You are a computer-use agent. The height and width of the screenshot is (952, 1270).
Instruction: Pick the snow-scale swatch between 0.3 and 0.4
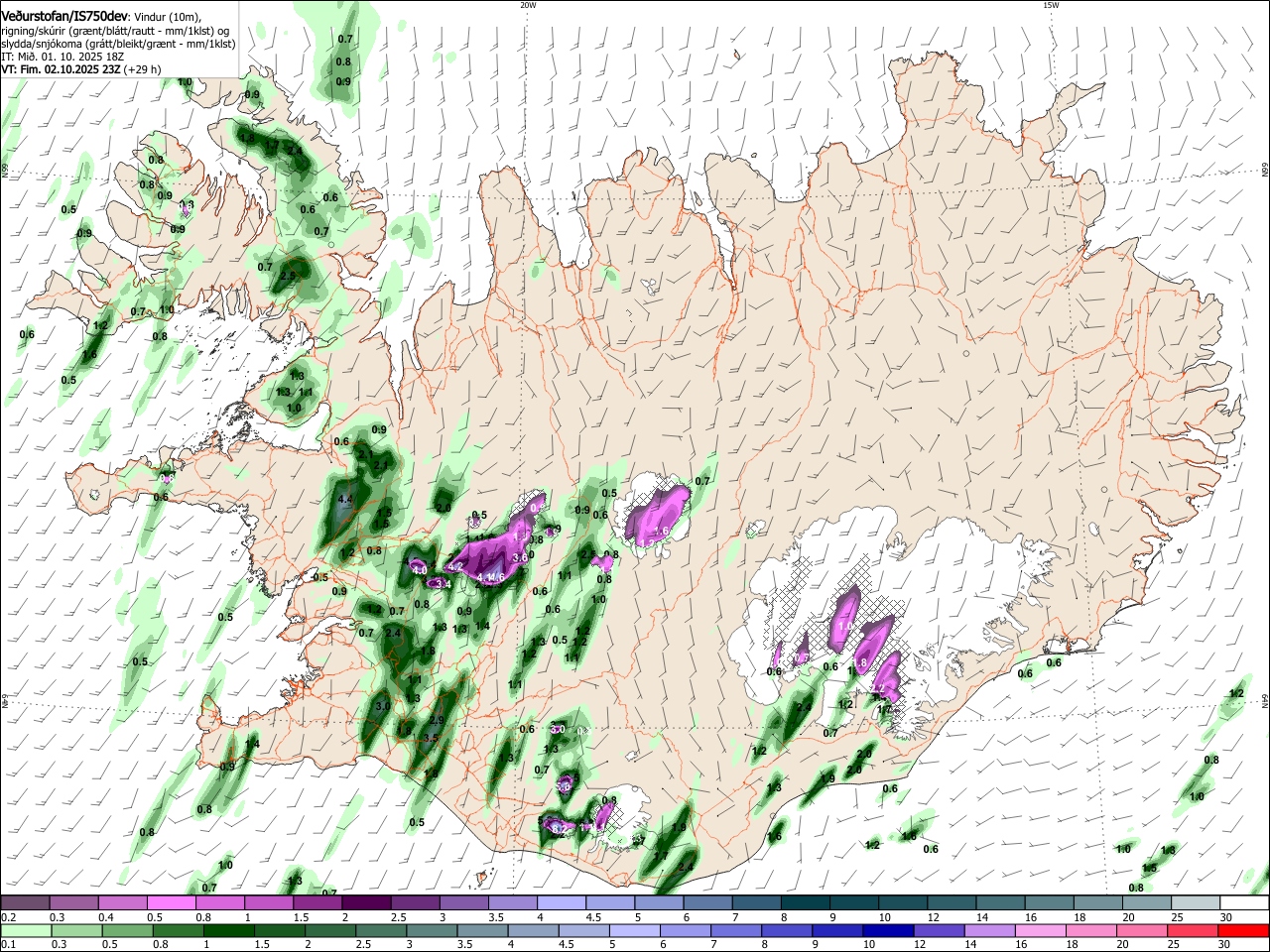pyautogui.click(x=74, y=902)
